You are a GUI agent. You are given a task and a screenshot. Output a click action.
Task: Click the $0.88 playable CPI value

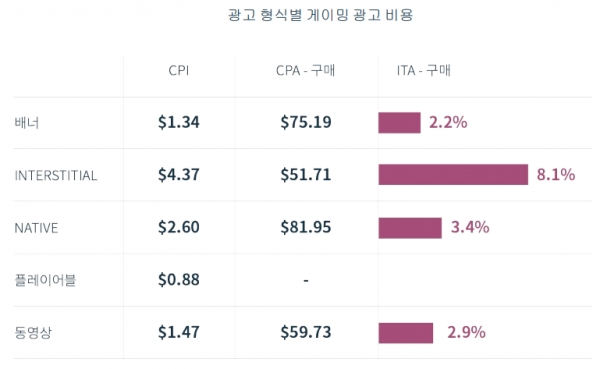(179, 280)
